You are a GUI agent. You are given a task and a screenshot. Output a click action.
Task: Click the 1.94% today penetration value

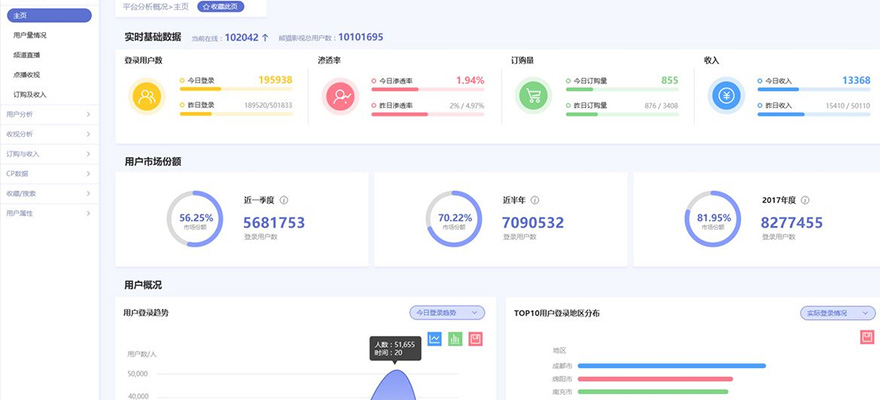pyautogui.click(x=470, y=80)
